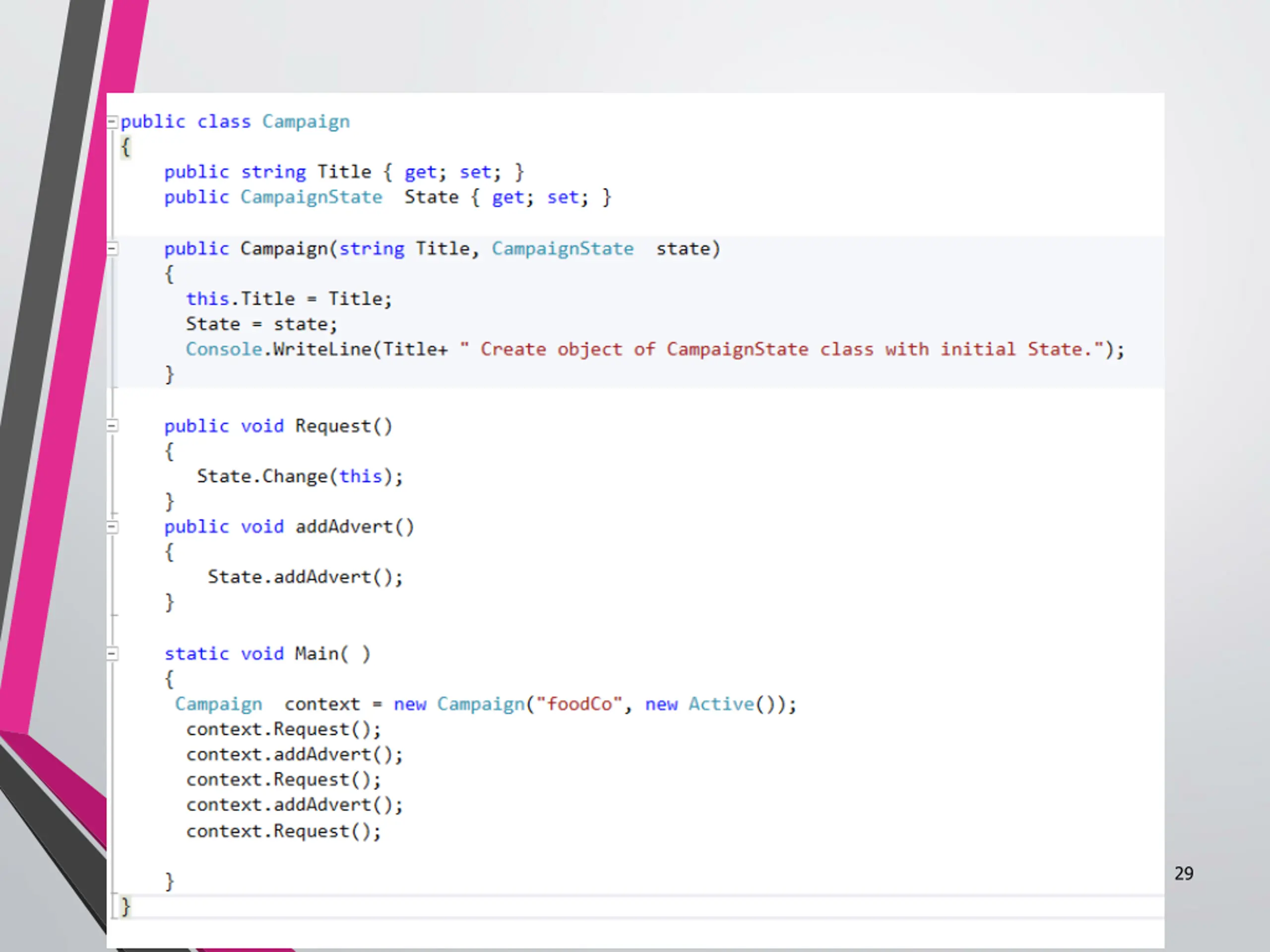Image resolution: width=1270 pixels, height=952 pixels.
Task: Collapse the addAdvert method block
Action: 113,527
